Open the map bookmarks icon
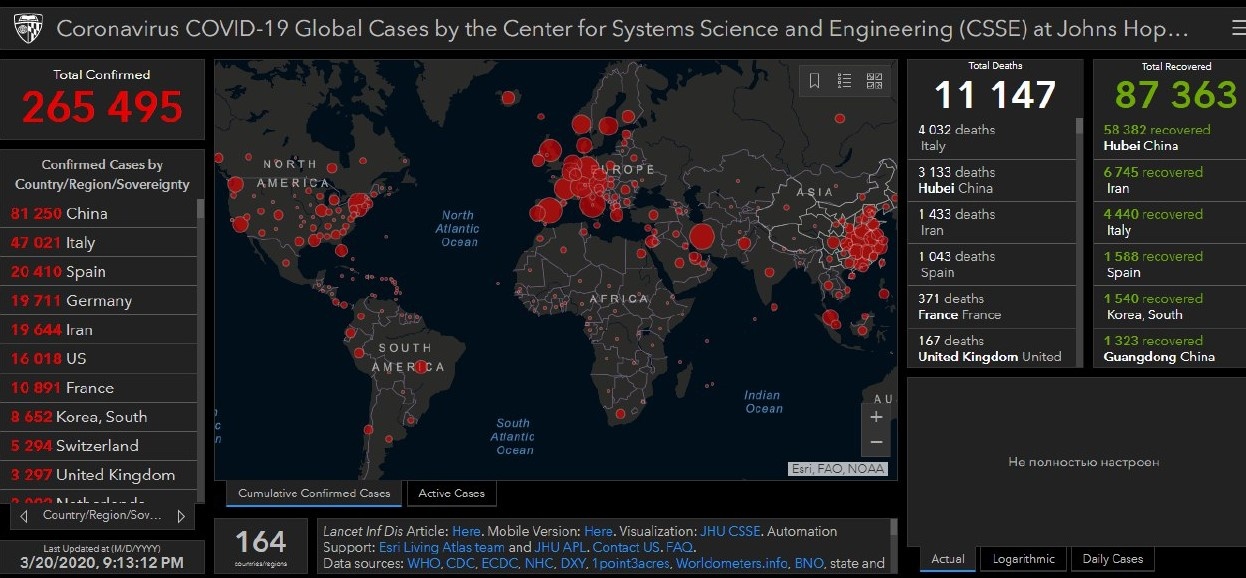The height and width of the screenshot is (578, 1246). pos(815,81)
